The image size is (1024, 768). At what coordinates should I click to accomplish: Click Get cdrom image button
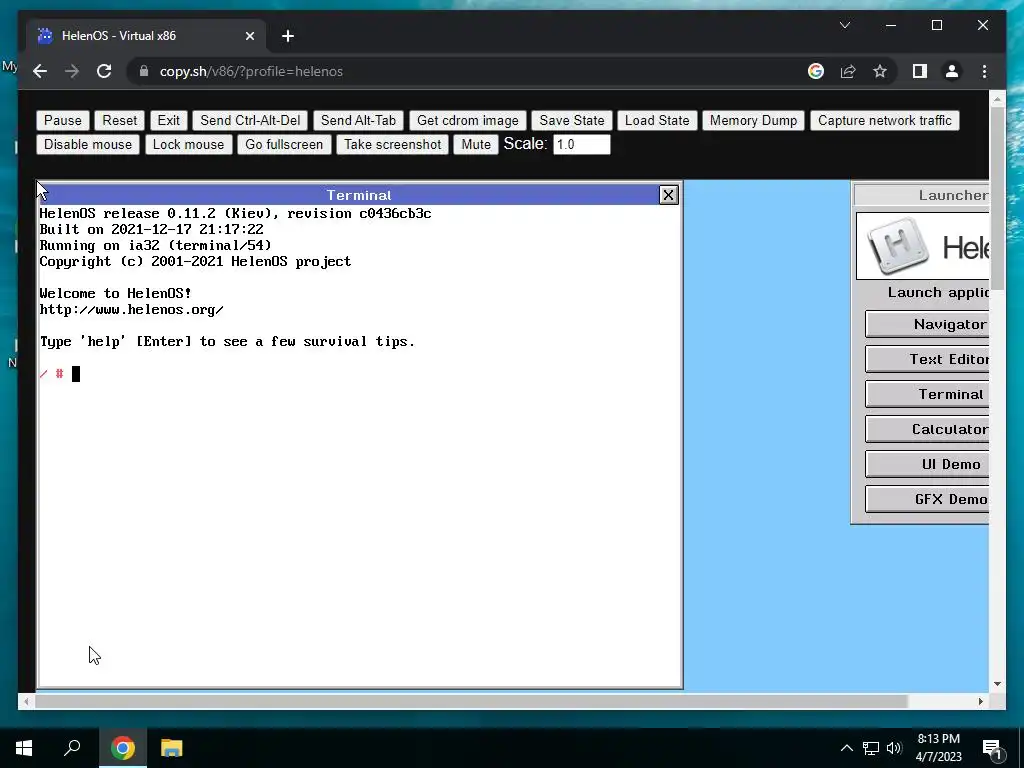coord(468,120)
